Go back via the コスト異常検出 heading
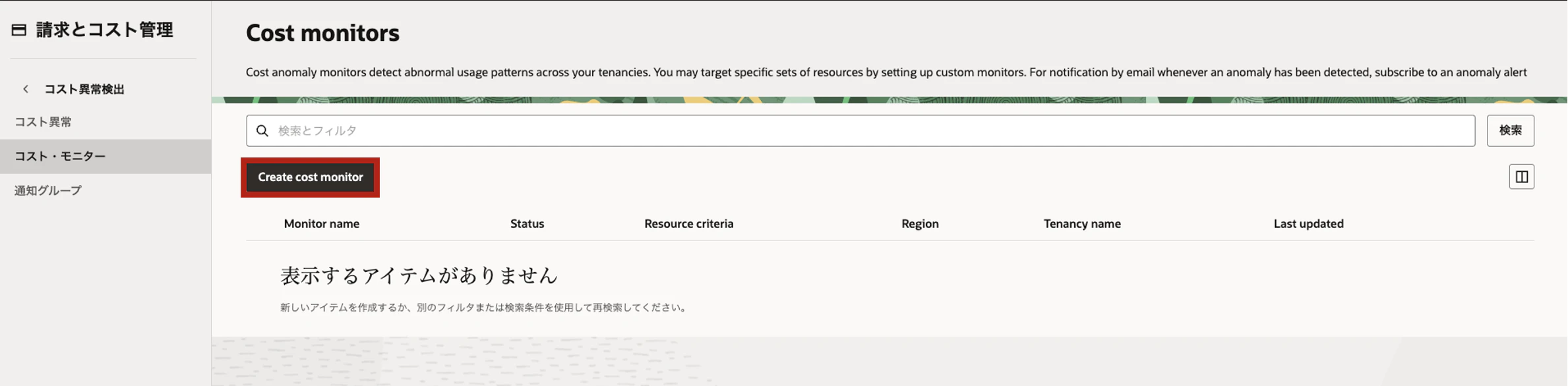1568x386 pixels. [84, 89]
